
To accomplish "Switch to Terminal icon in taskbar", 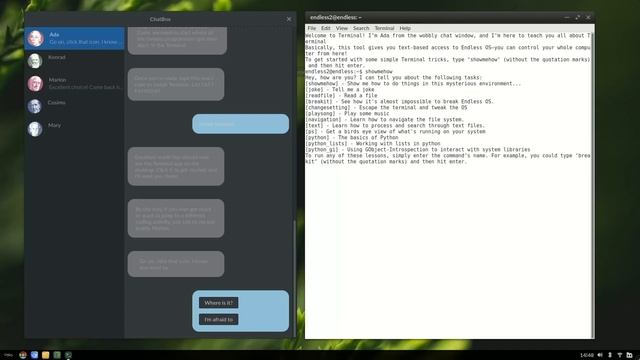I will coord(68,355).
